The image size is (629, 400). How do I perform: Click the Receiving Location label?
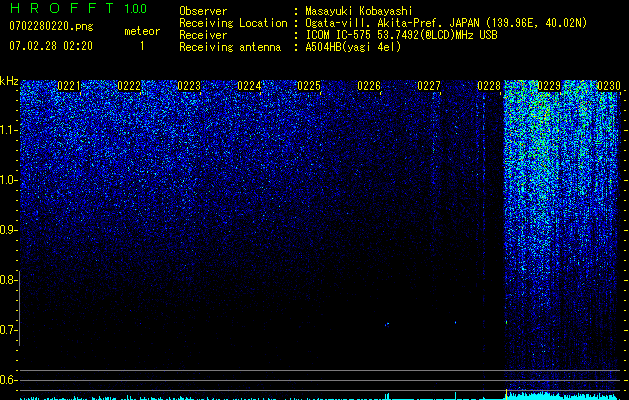point(233,23)
